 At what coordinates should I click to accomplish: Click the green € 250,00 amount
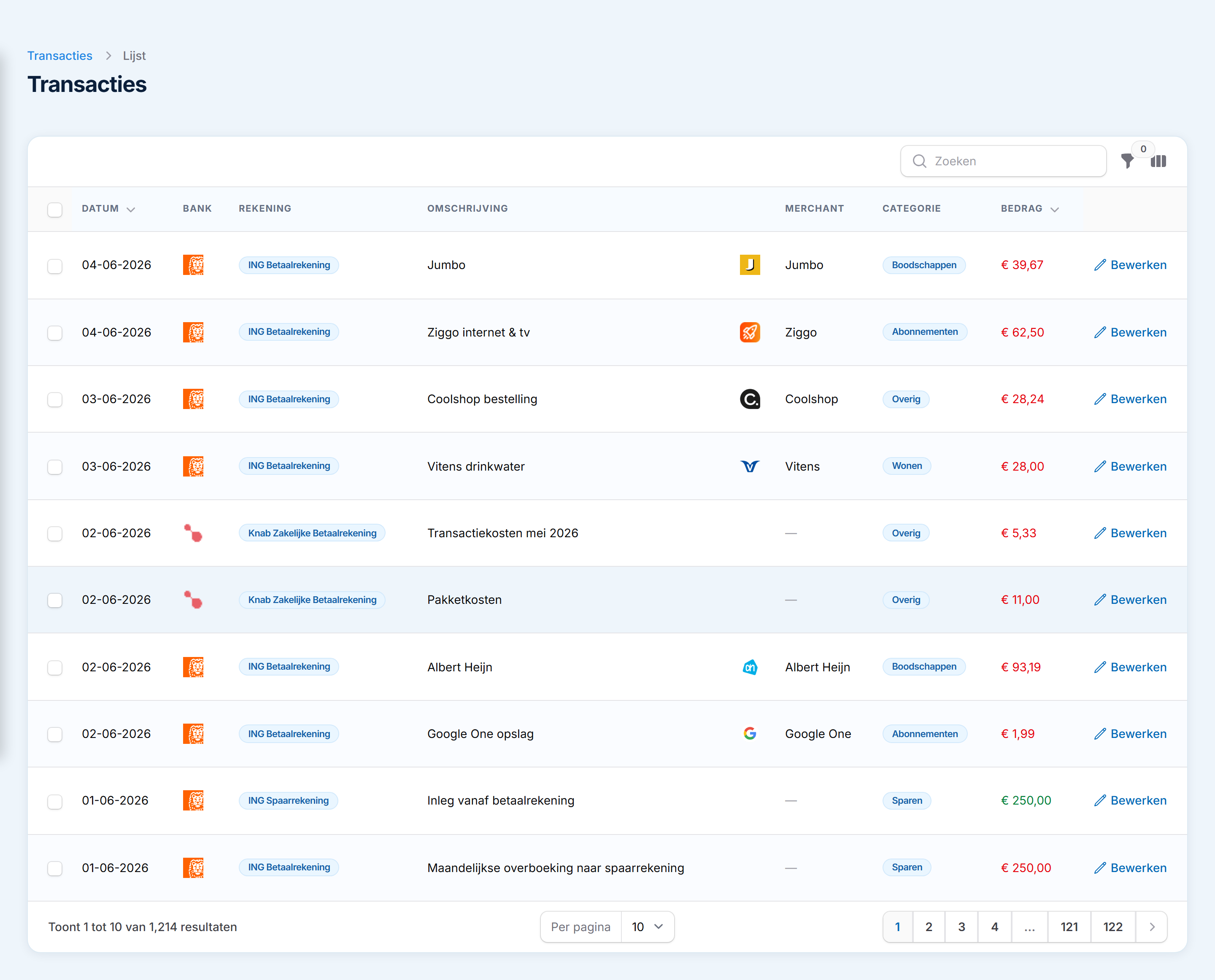pyautogui.click(x=1026, y=800)
